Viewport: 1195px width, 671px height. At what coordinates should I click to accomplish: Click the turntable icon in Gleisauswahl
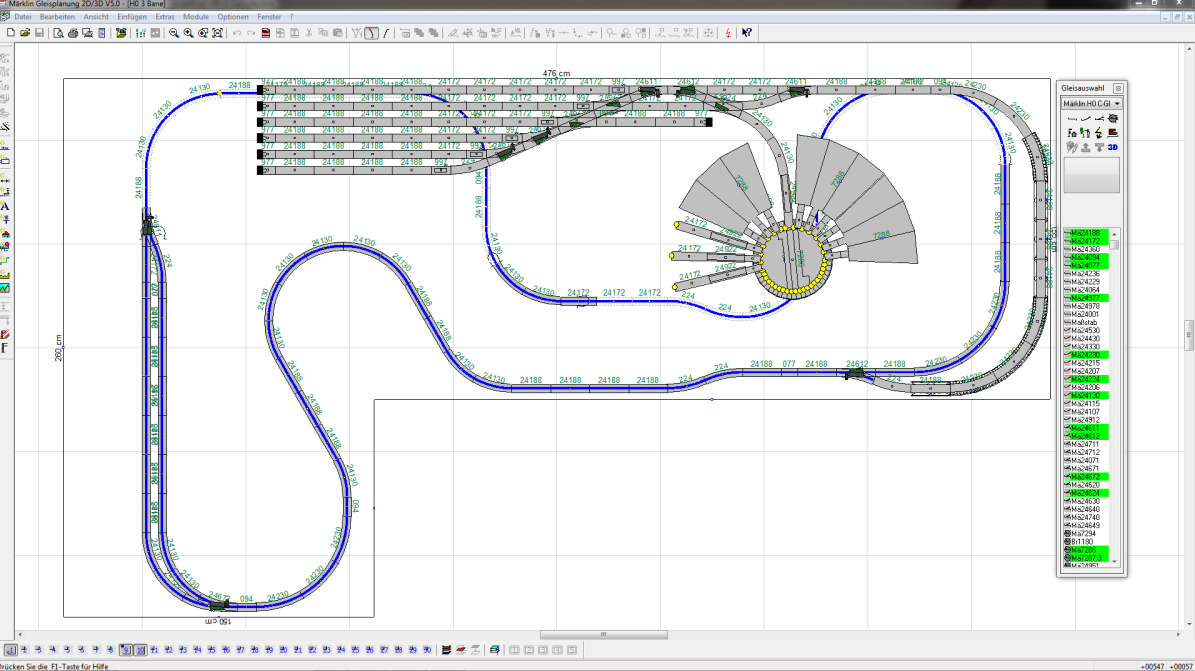1113,118
